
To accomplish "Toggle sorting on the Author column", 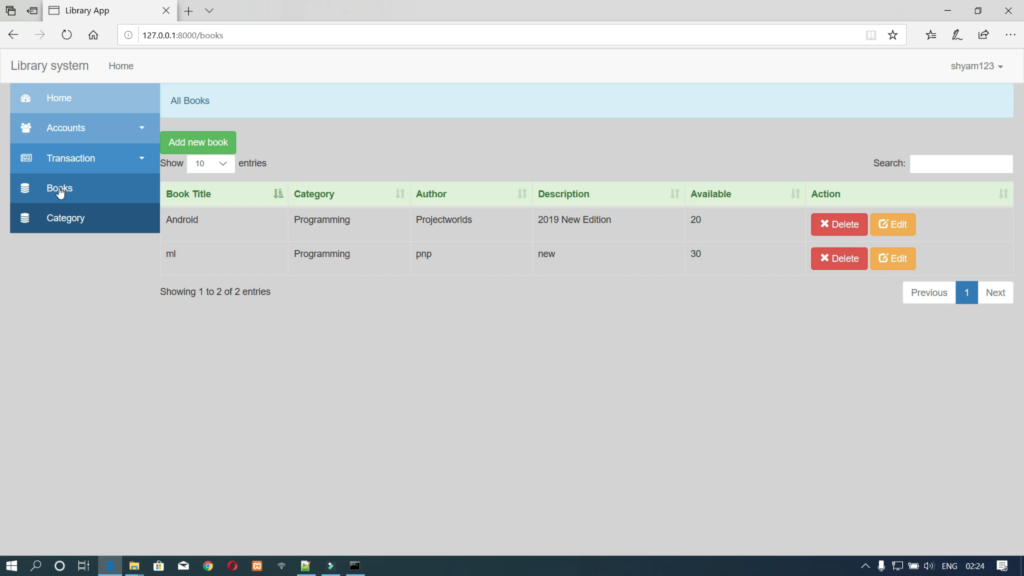I will (431, 193).
